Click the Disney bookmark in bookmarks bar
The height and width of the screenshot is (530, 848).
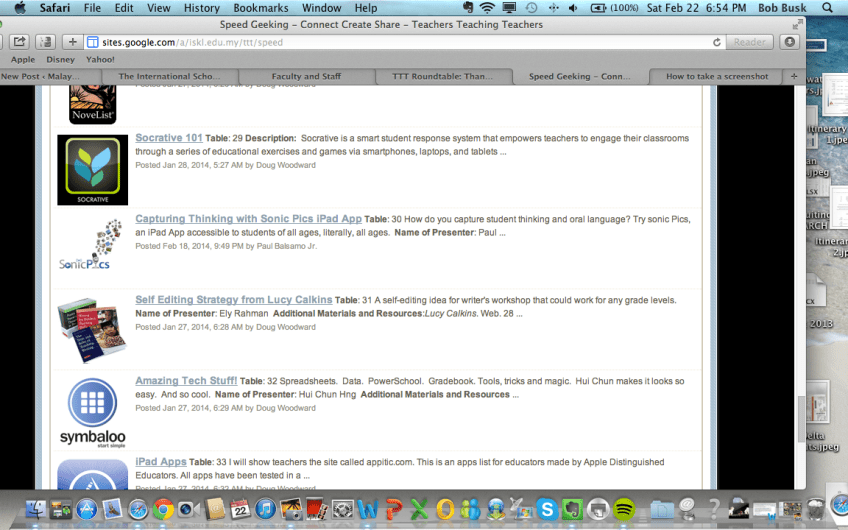pos(60,60)
